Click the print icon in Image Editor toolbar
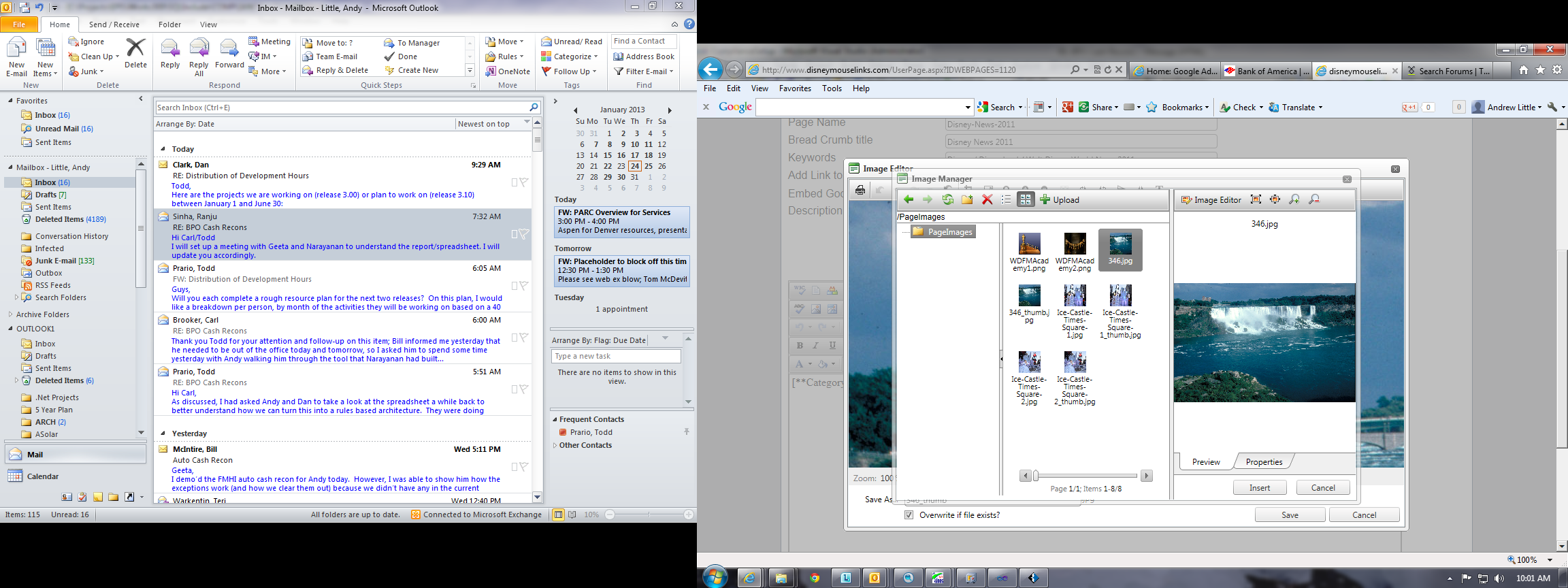The width and height of the screenshot is (1568, 588). (860, 191)
